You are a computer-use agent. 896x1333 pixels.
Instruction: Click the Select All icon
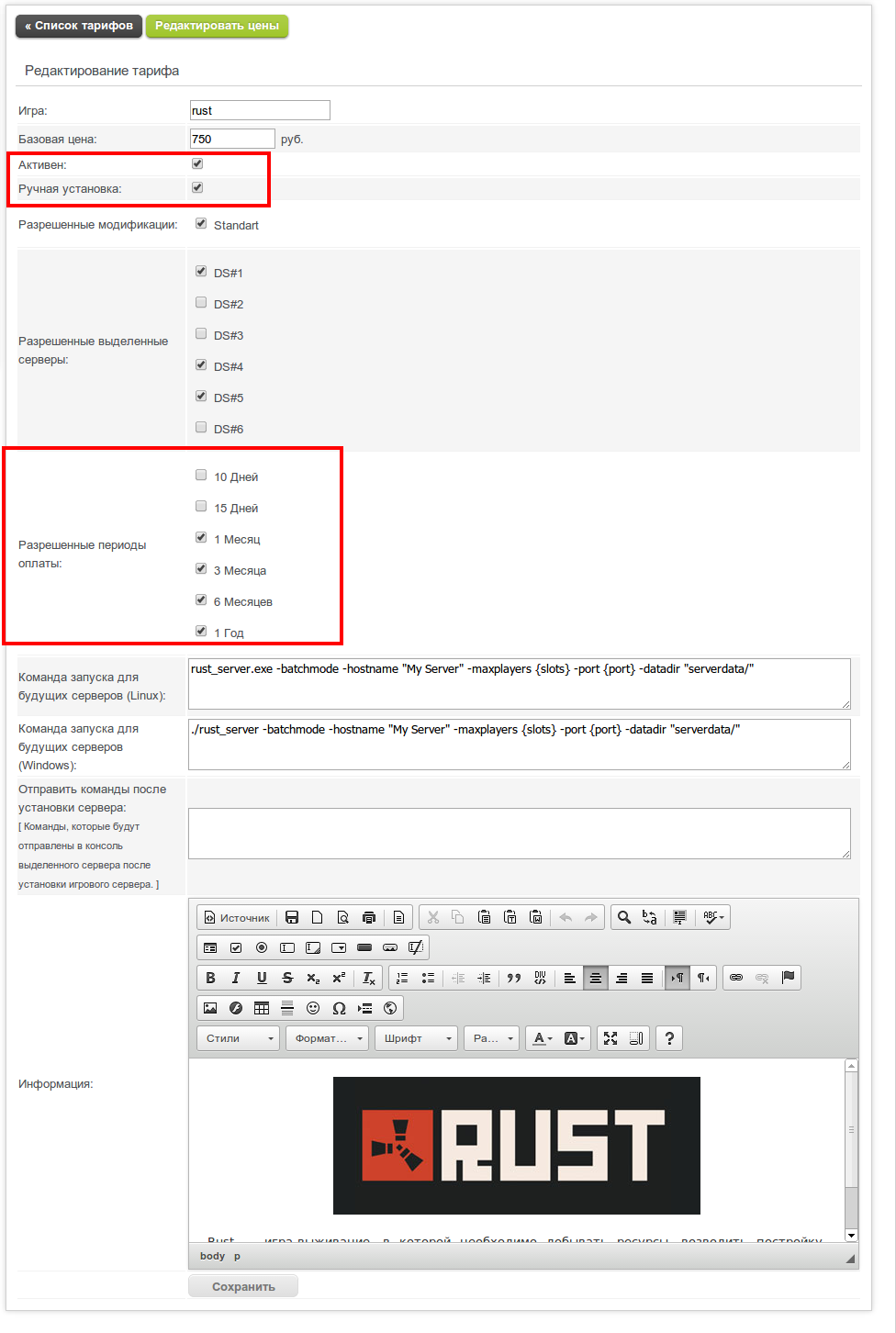[679, 917]
